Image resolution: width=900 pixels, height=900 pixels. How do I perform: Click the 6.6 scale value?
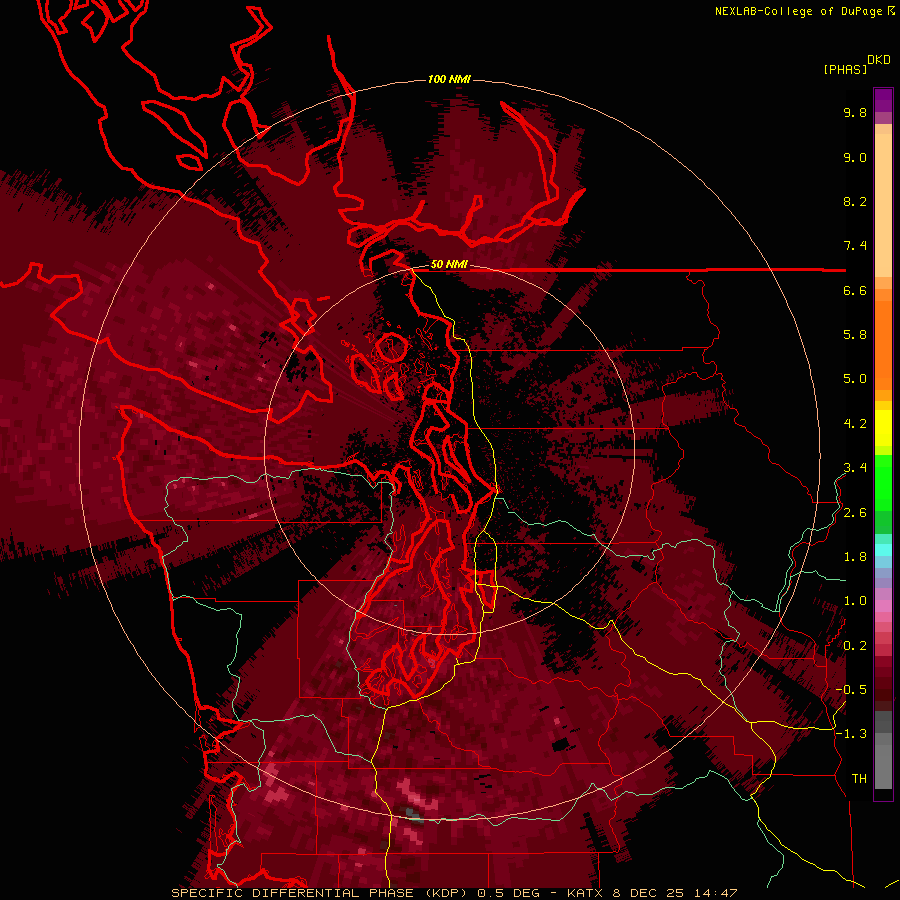pyautogui.click(x=855, y=290)
